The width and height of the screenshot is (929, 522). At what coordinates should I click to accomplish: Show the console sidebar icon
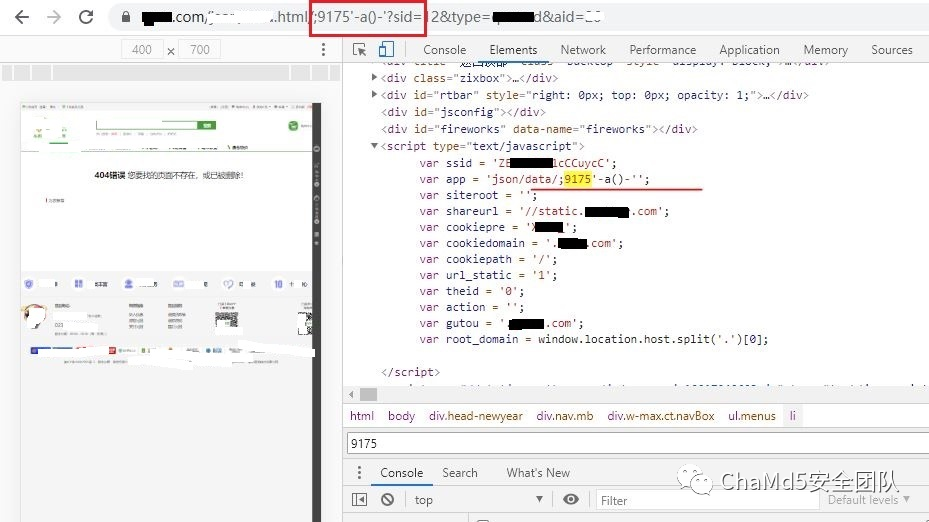pyautogui.click(x=359, y=499)
